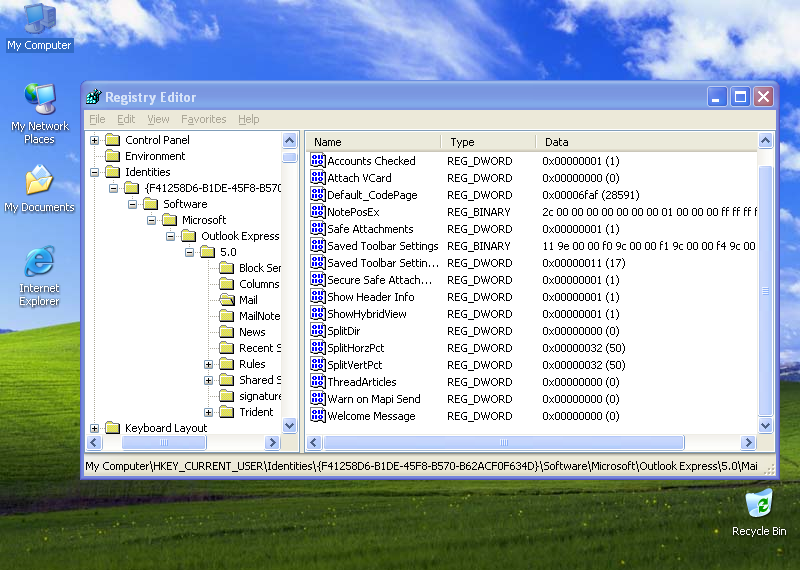Screen dimensions: 800x570
Task: Sort values by Data column header
Action: 647,142
